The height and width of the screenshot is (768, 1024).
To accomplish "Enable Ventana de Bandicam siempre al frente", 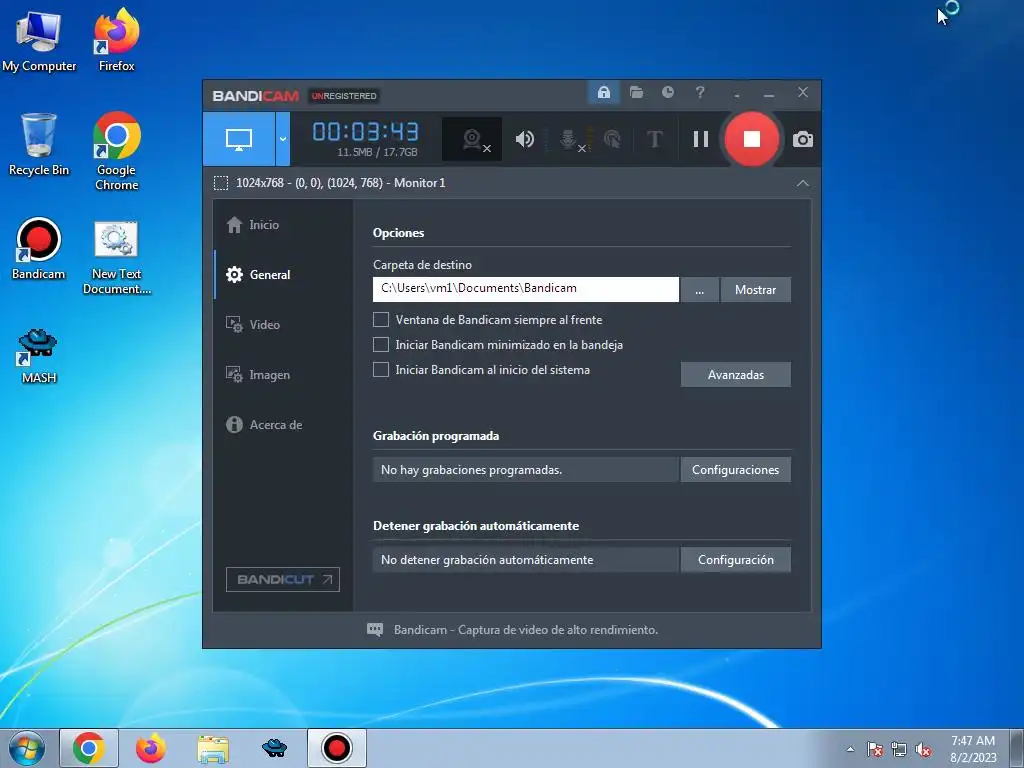I will tap(381, 320).
